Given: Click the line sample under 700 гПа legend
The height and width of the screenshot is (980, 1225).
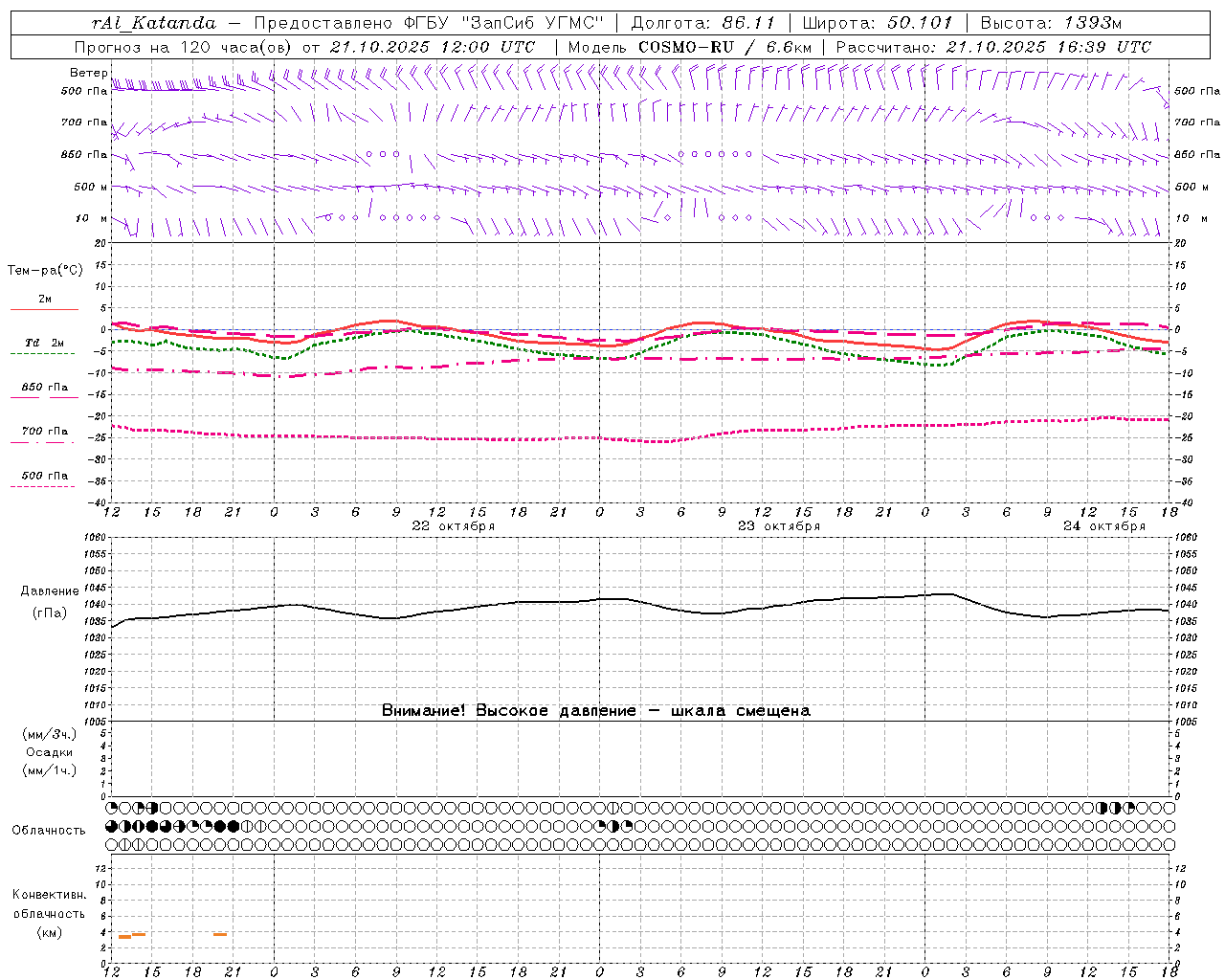Looking at the screenshot, I should [42, 442].
